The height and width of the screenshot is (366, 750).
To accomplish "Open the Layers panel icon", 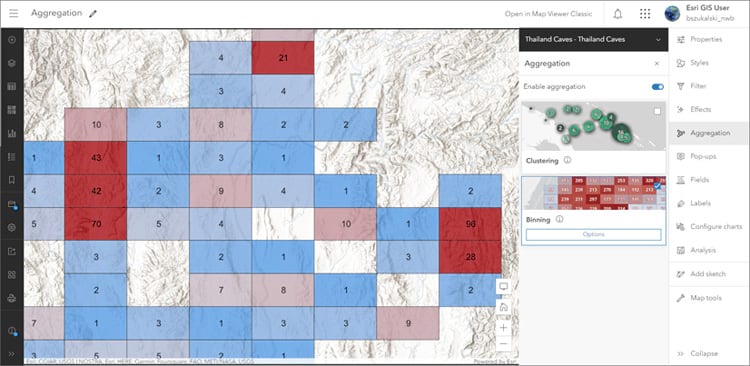I will pos(12,63).
